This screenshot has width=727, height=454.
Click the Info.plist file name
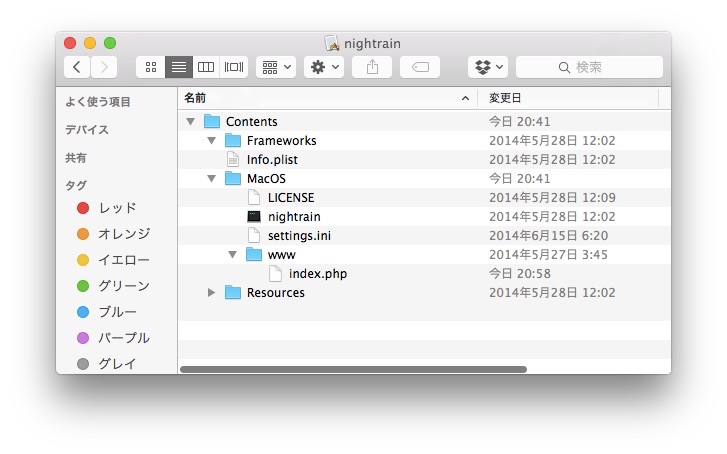point(272,160)
